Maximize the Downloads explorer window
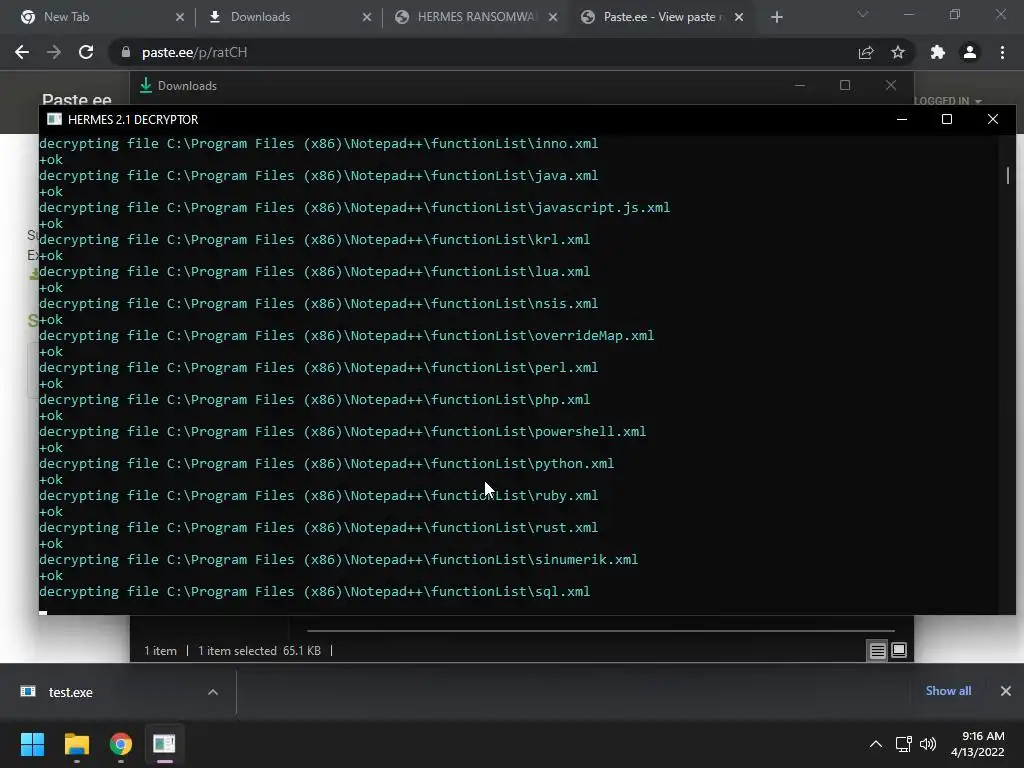The height and width of the screenshot is (768, 1024). click(845, 85)
